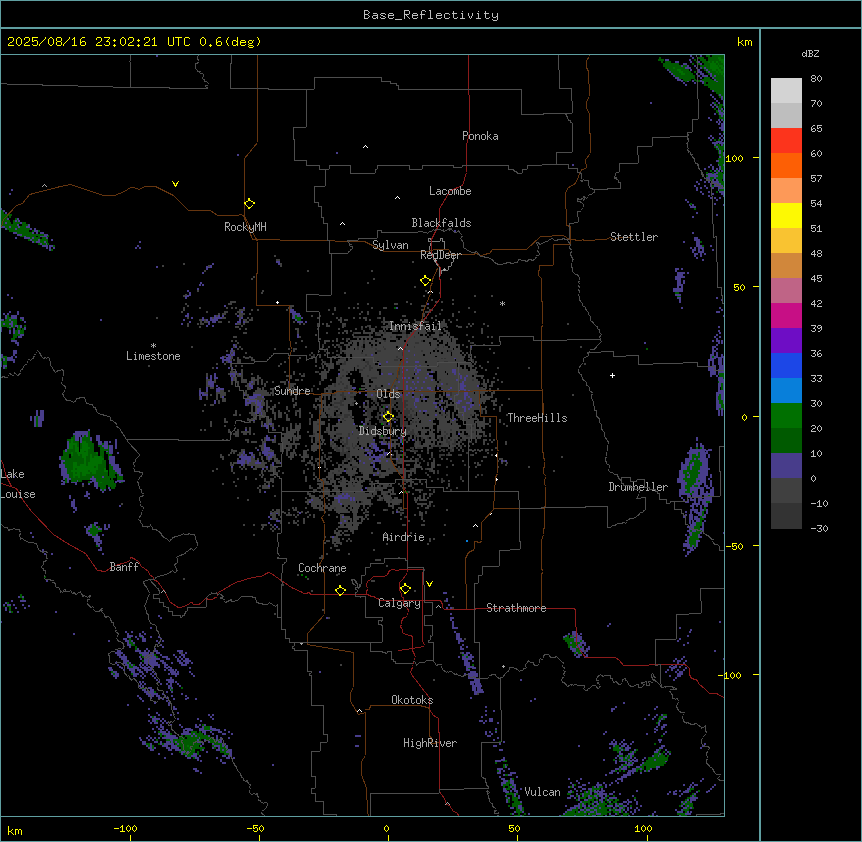Click the Base_Reflectivity title text
Viewport: 862px width, 842px height.
coord(430,15)
